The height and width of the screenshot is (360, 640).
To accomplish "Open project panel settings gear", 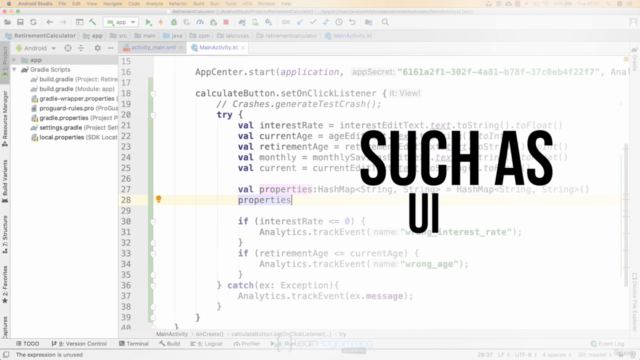I will pyautogui.click(x=97, y=48).
